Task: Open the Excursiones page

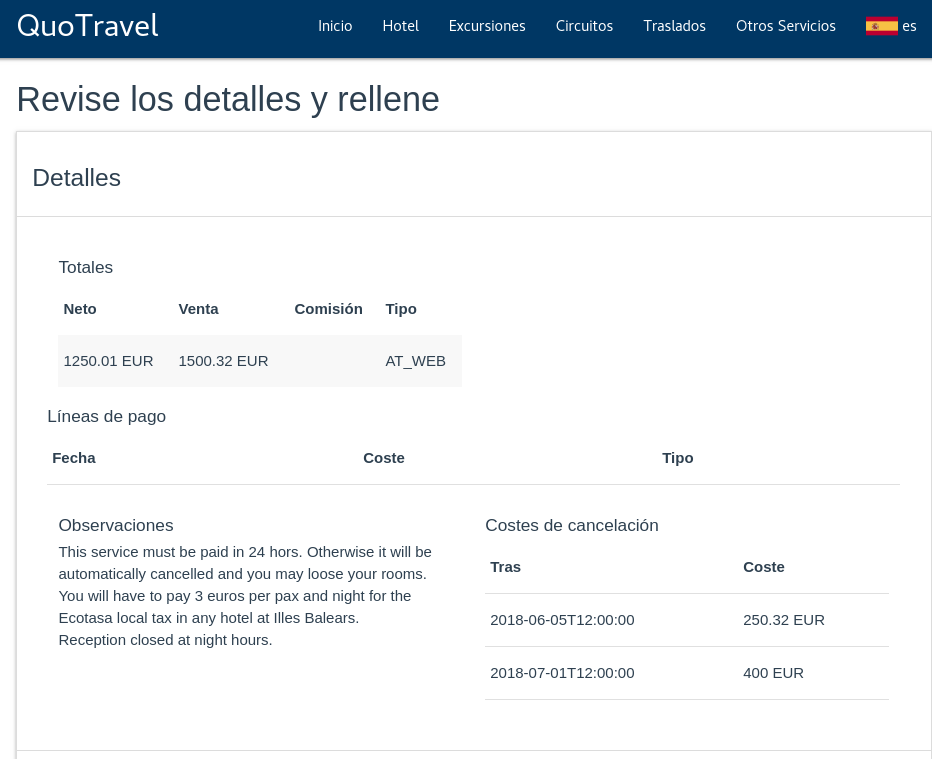Action: [x=487, y=26]
